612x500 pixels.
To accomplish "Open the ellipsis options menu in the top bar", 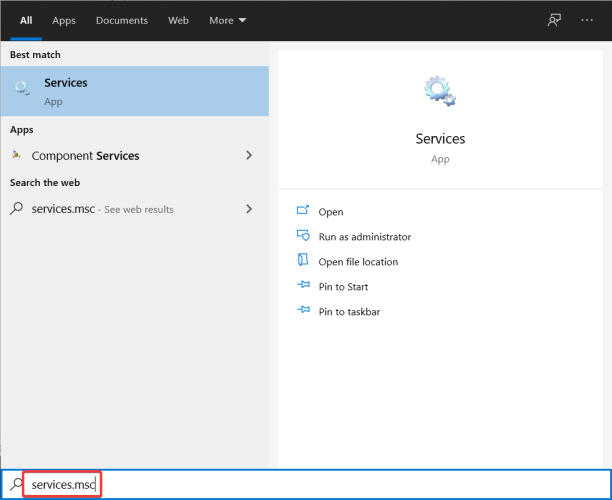I will [590, 20].
